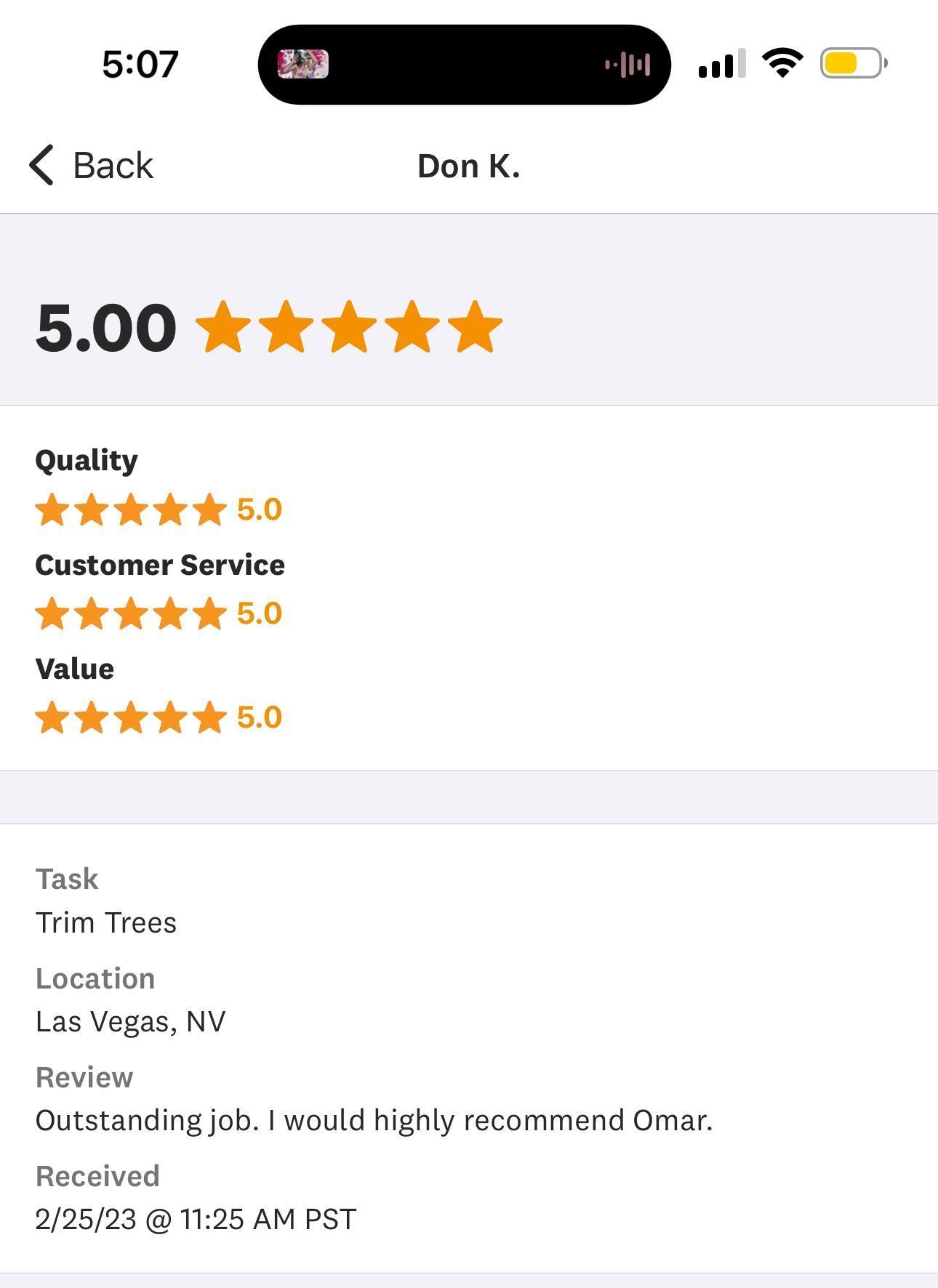Tap the Don K. page title

(x=468, y=166)
